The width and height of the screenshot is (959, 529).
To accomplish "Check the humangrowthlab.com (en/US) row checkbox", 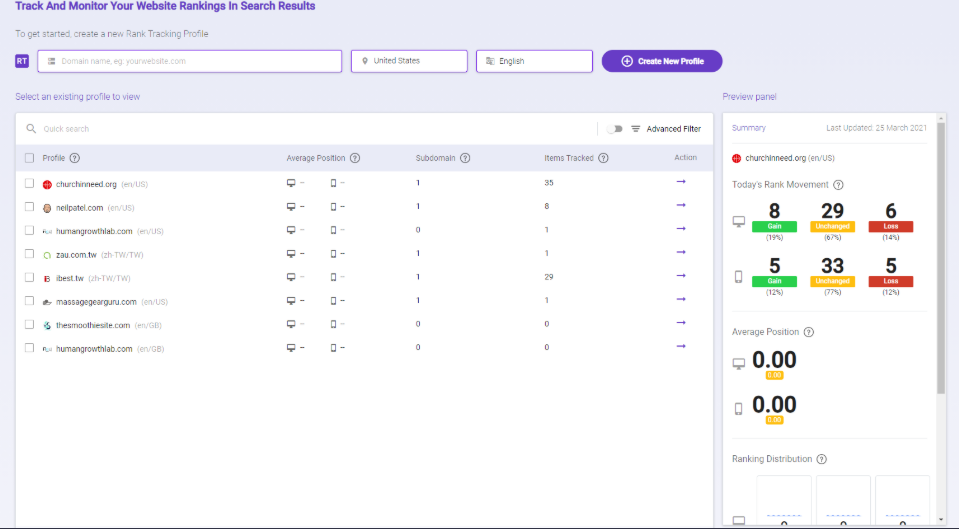I will coord(29,231).
